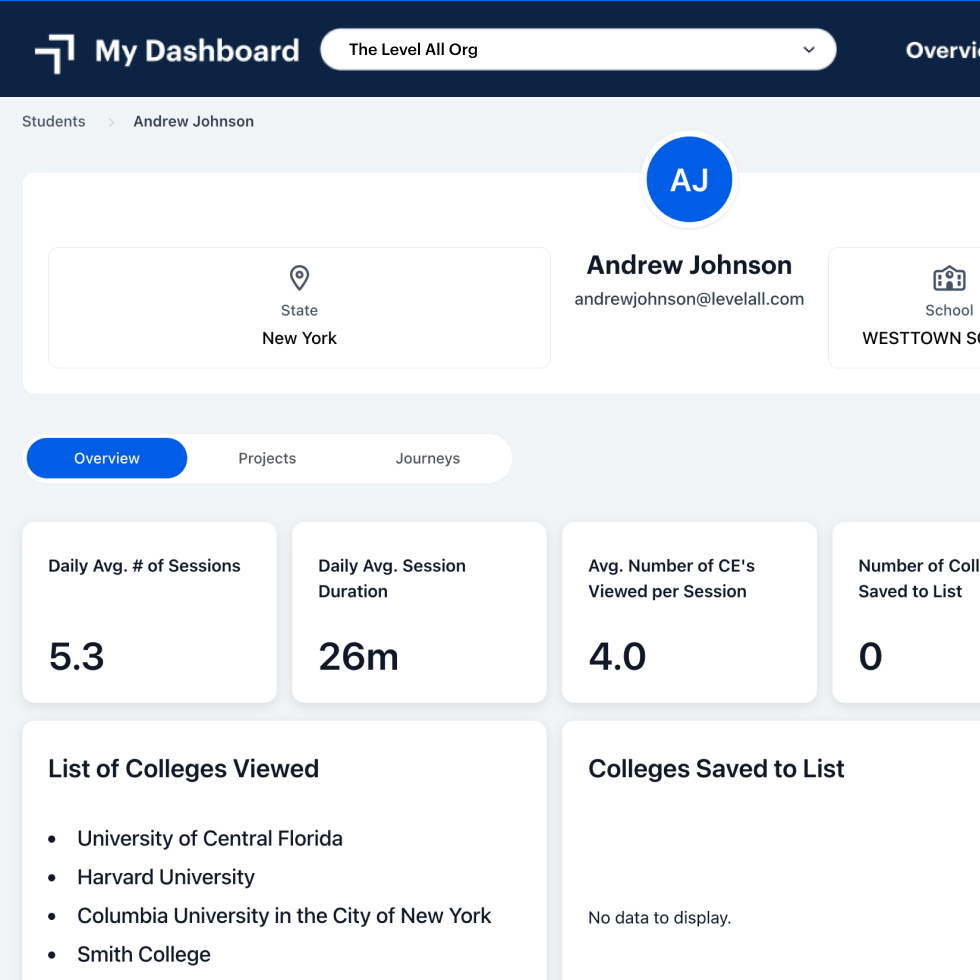
Task: Click Harvard University list item
Action: tap(166, 877)
